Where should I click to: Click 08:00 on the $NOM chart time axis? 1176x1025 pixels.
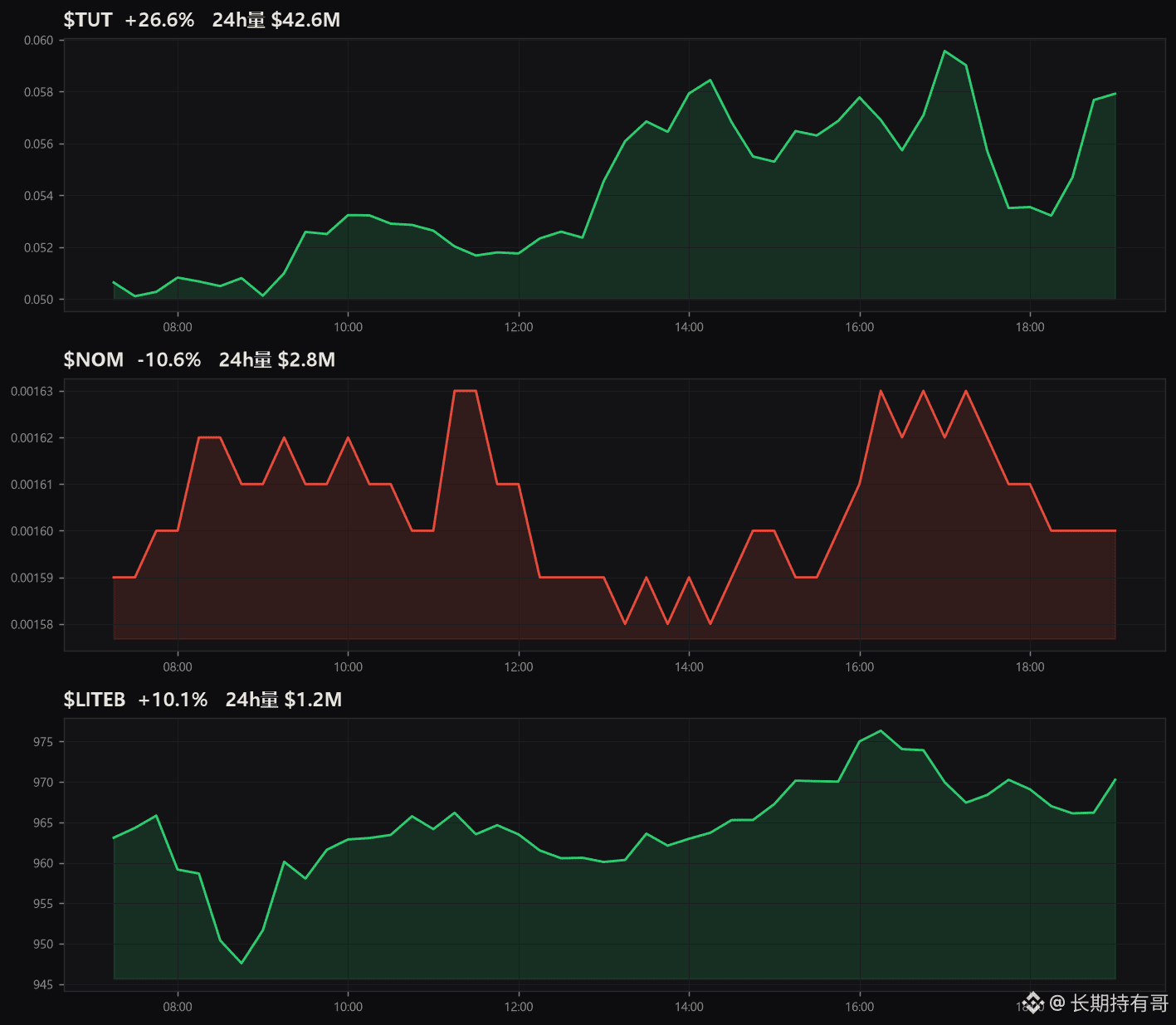(178, 667)
